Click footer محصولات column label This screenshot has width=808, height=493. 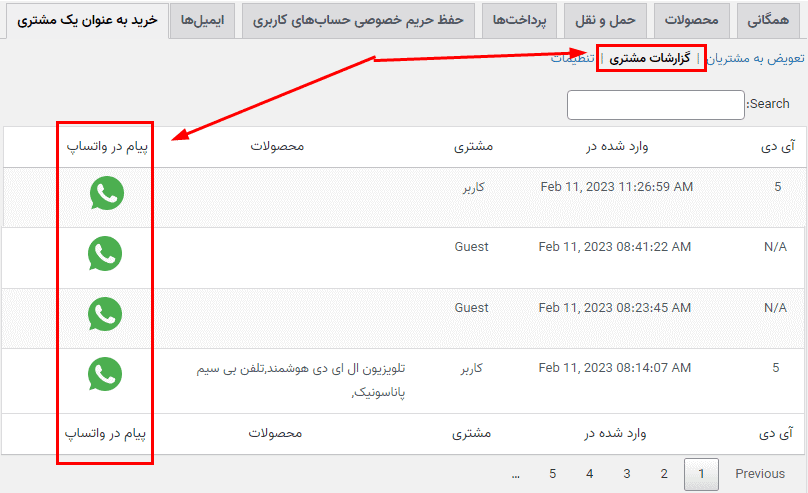(275, 433)
